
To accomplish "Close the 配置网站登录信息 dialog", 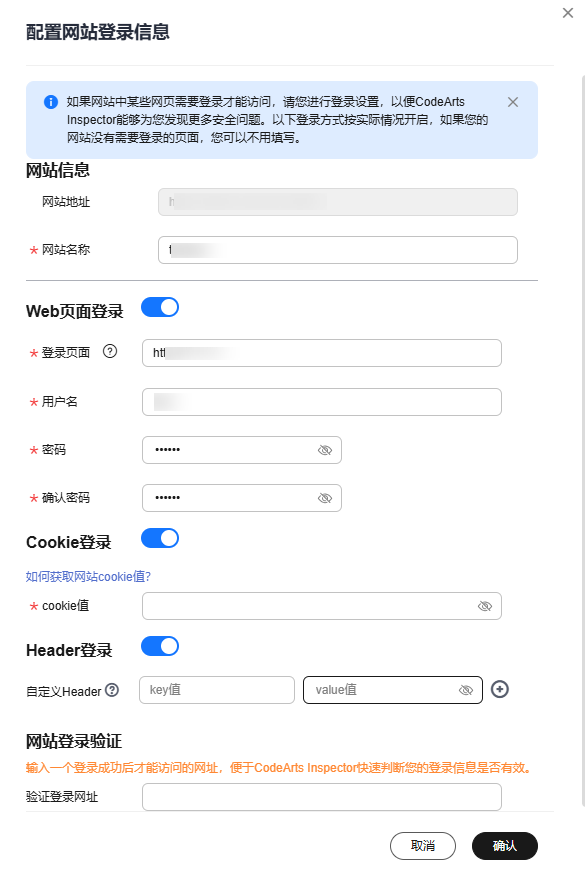I will coord(568,13).
